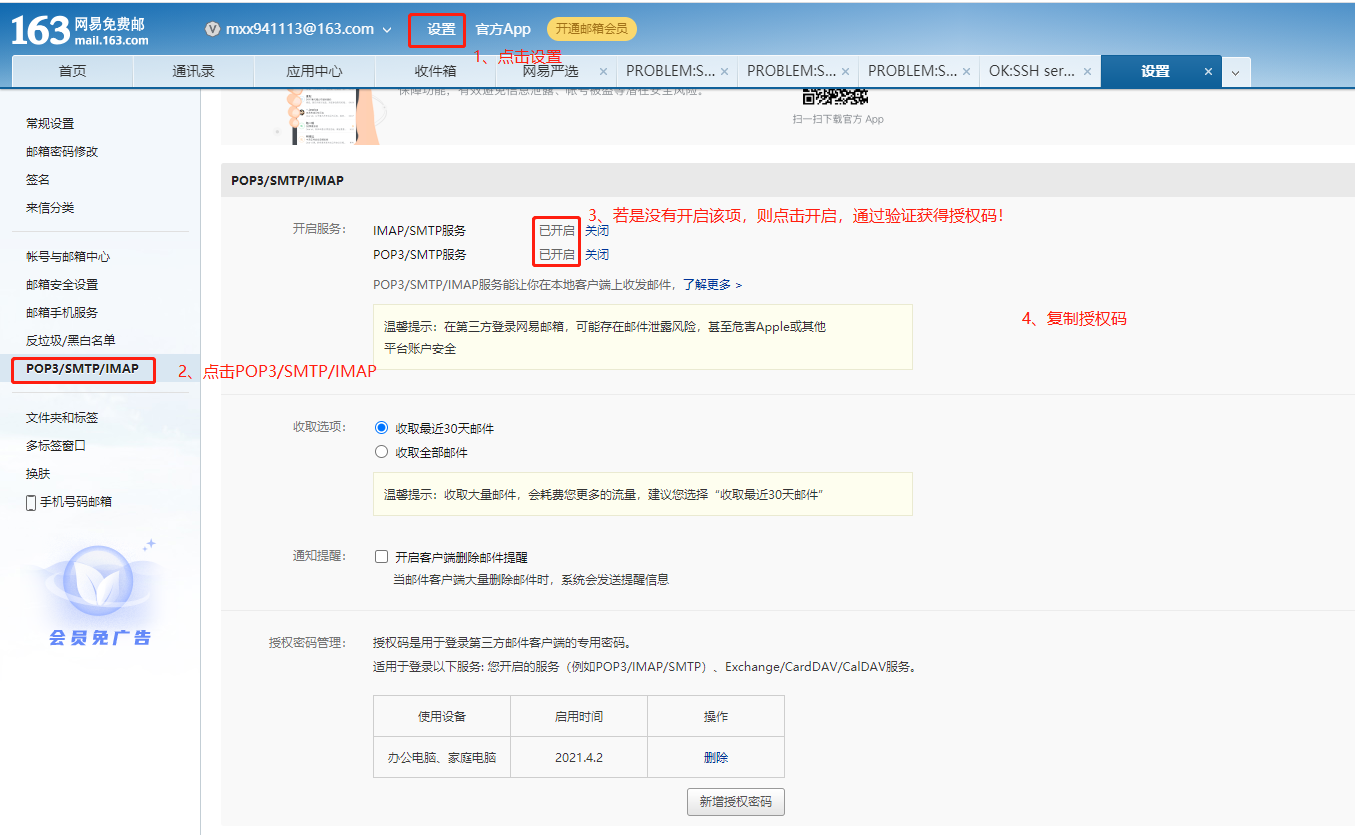Close the 网易严选 tab
The image size is (1355, 835).
(x=603, y=72)
